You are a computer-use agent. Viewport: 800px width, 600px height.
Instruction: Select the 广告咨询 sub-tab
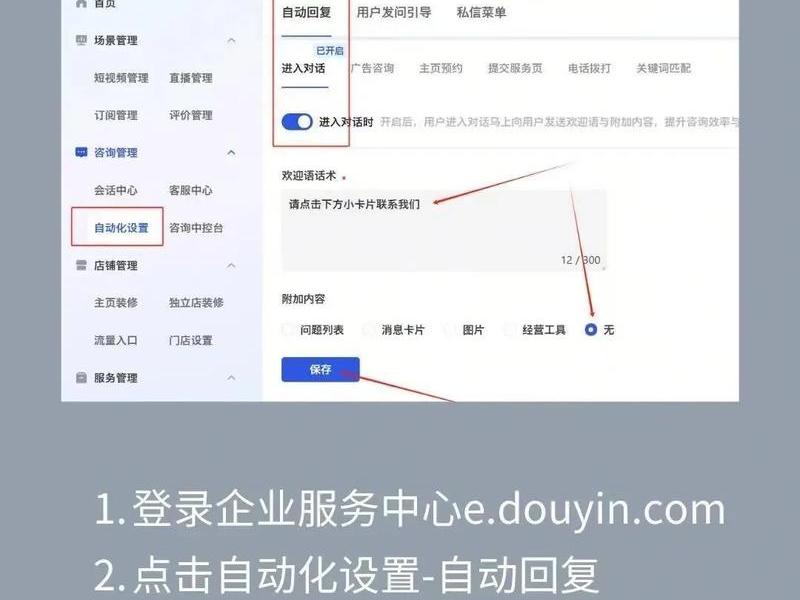point(372,68)
